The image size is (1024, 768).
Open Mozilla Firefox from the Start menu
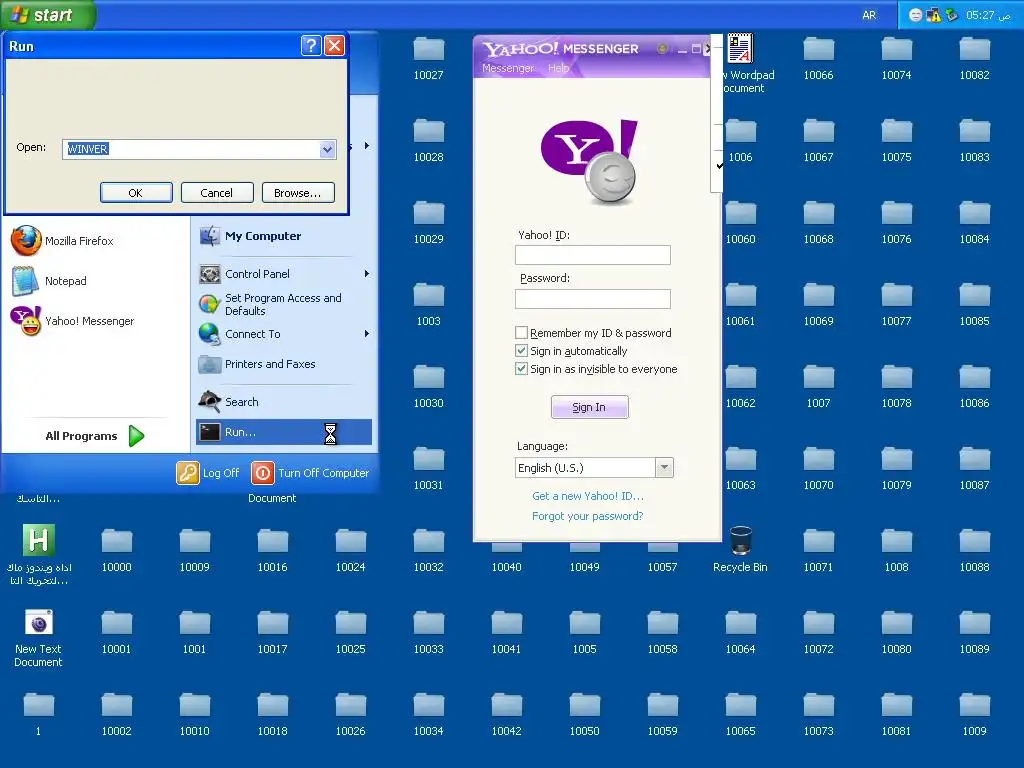click(63, 241)
